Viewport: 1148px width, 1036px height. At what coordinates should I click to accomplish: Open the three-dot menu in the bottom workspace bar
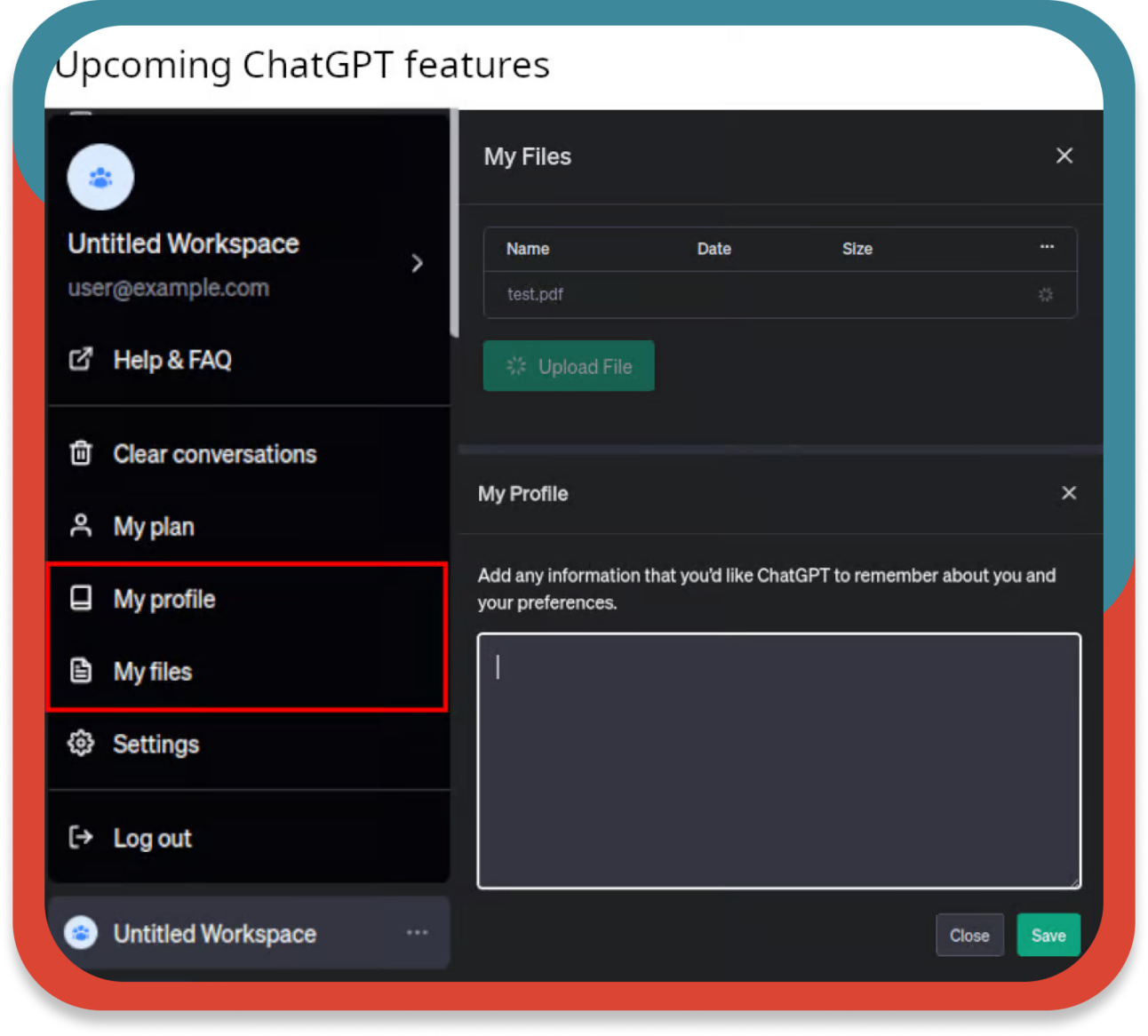click(418, 933)
